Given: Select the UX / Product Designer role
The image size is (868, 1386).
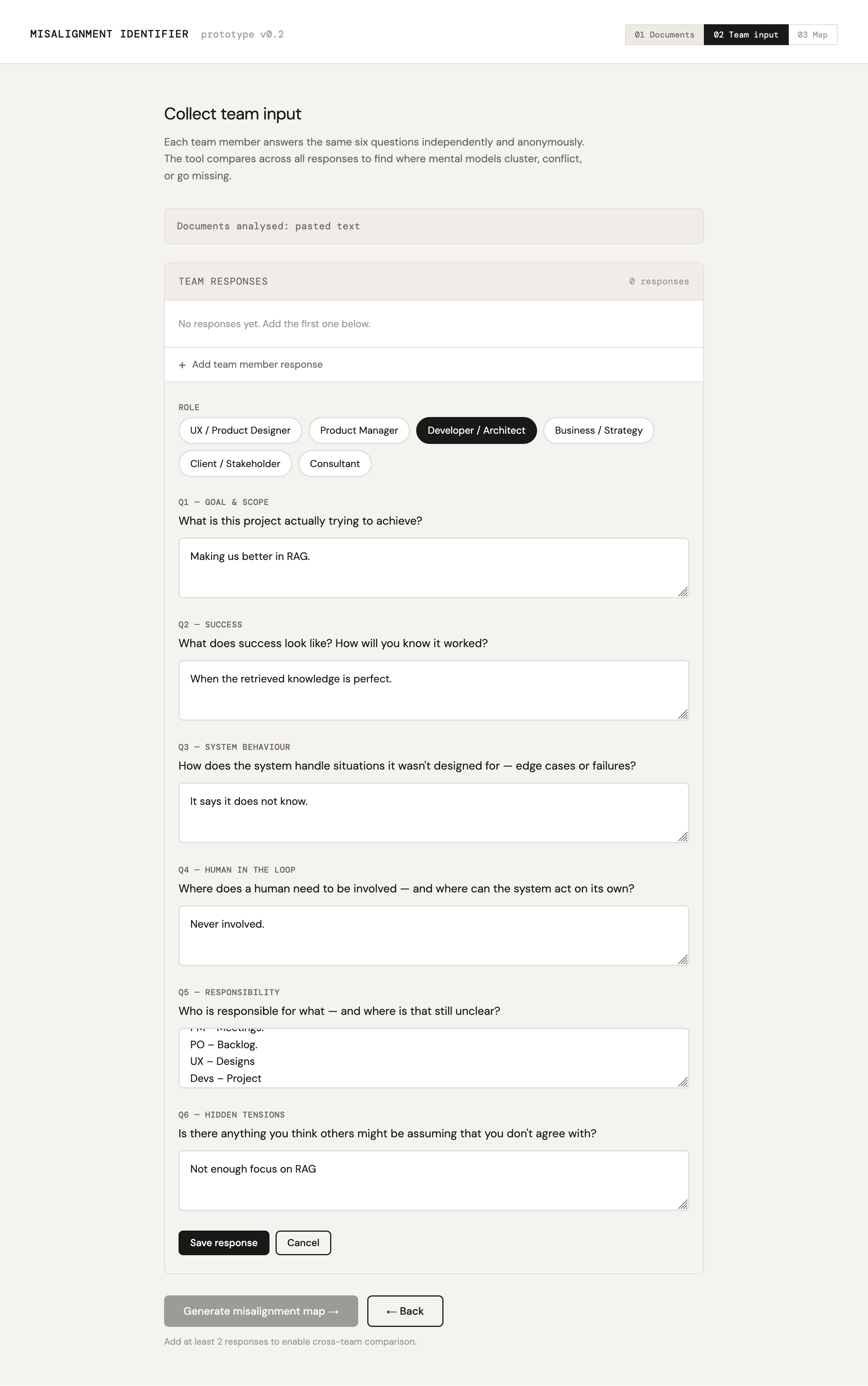Looking at the screenshot, I should click(240, 431).
